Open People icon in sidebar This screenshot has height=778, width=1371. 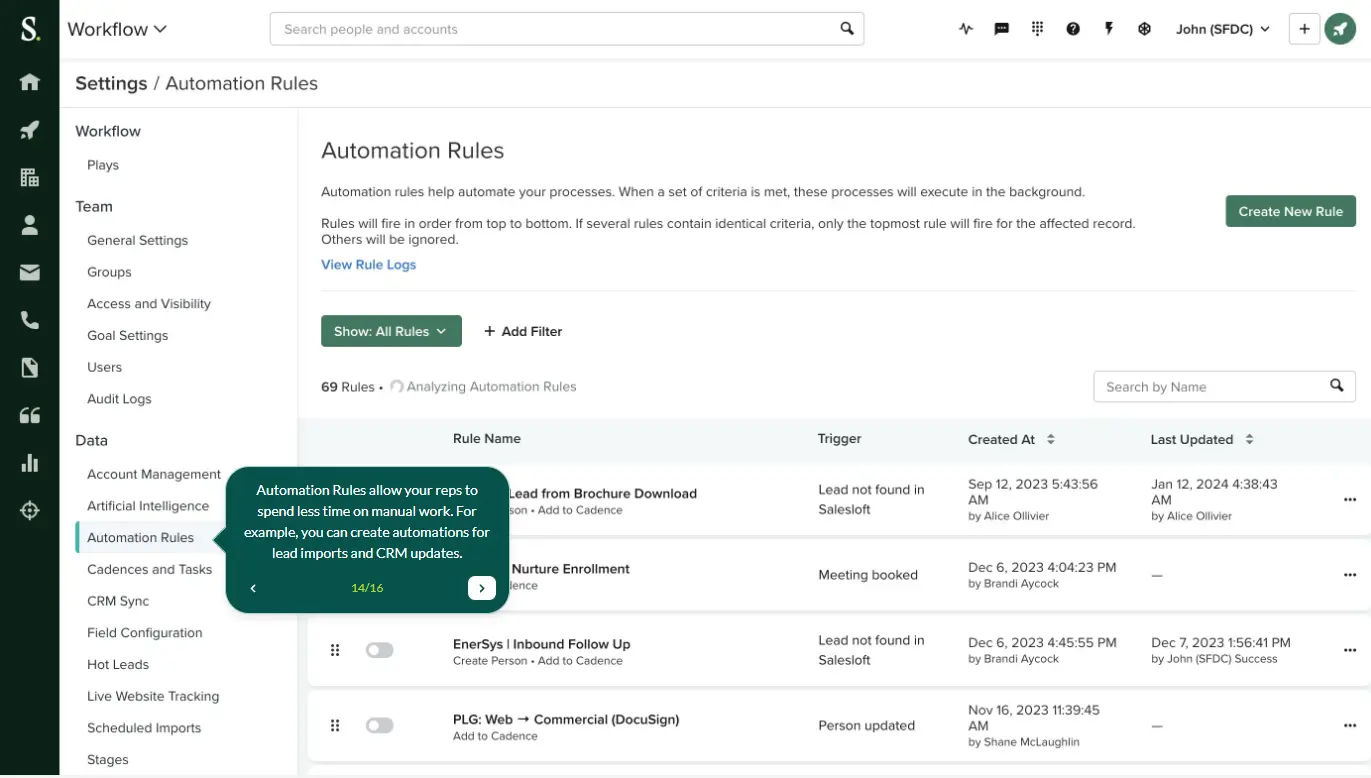30,225
